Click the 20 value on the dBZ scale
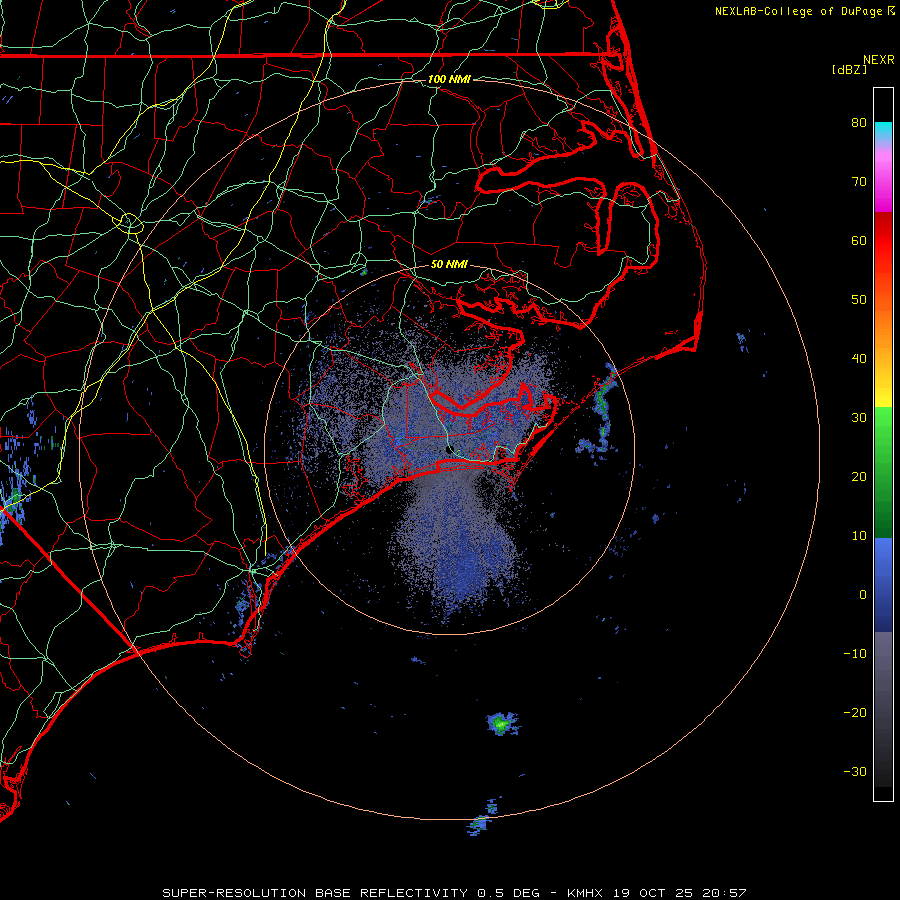The height and width of the screenshot is (900, 900). pyautogui.click(x=859, y=477)
